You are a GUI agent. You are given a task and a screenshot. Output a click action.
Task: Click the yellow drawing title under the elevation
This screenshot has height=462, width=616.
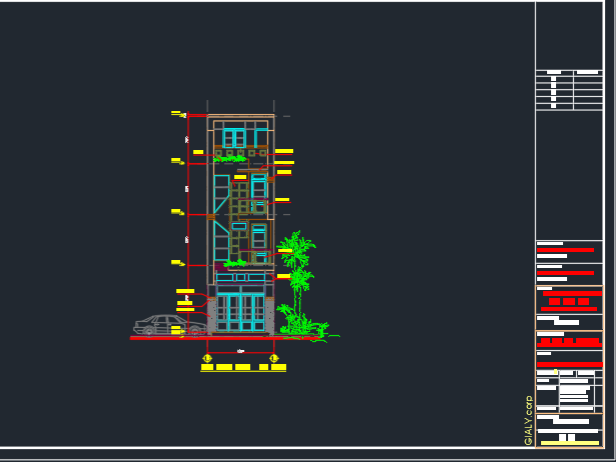click(242, 367)
